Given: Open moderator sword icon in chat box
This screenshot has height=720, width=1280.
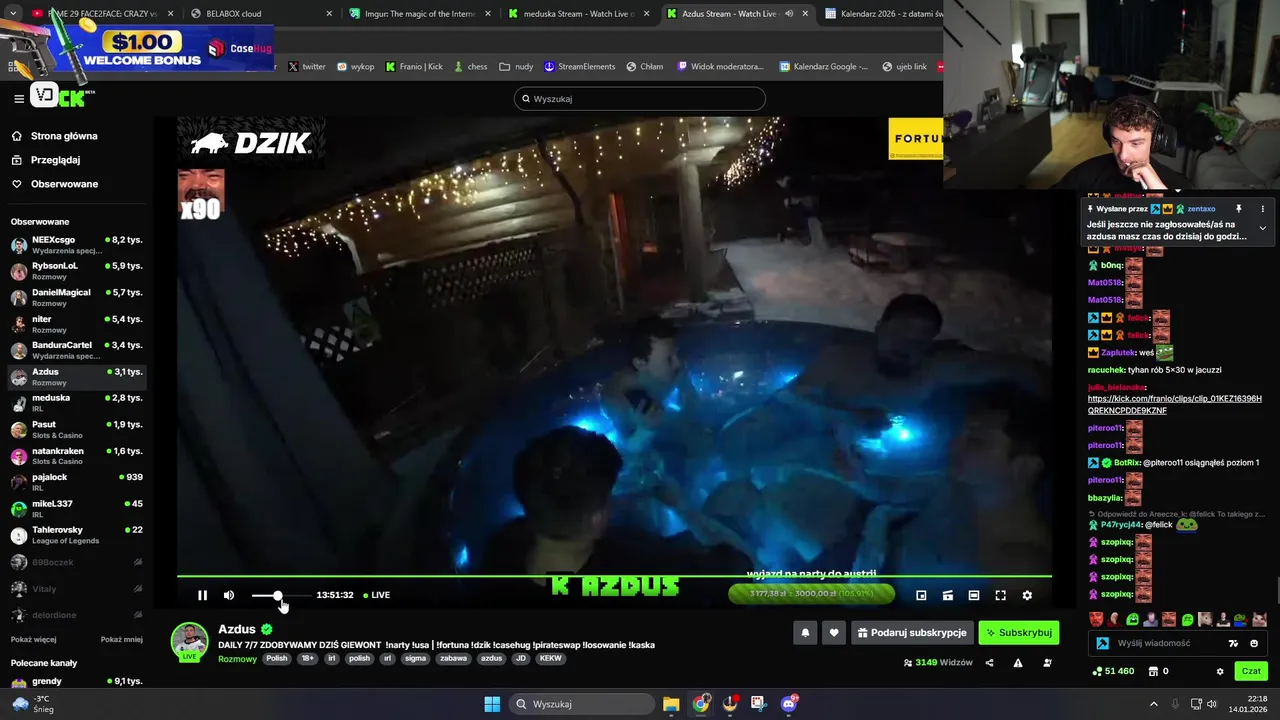Looking at the screenshot, I should click(x=1102, y=643).
